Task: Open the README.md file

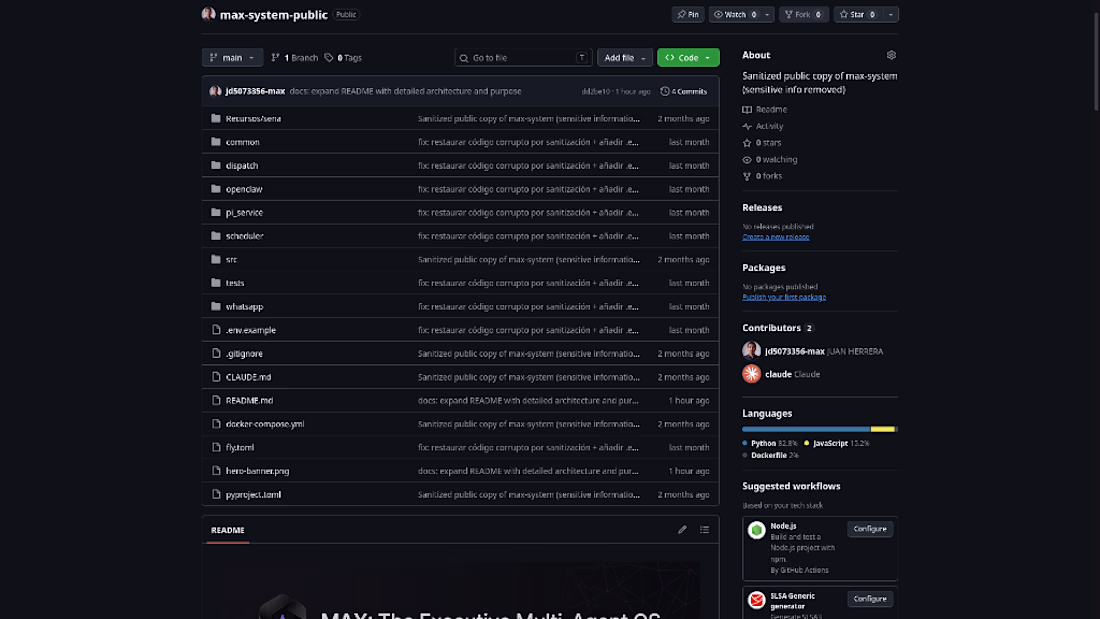Action: coord(249,401)
